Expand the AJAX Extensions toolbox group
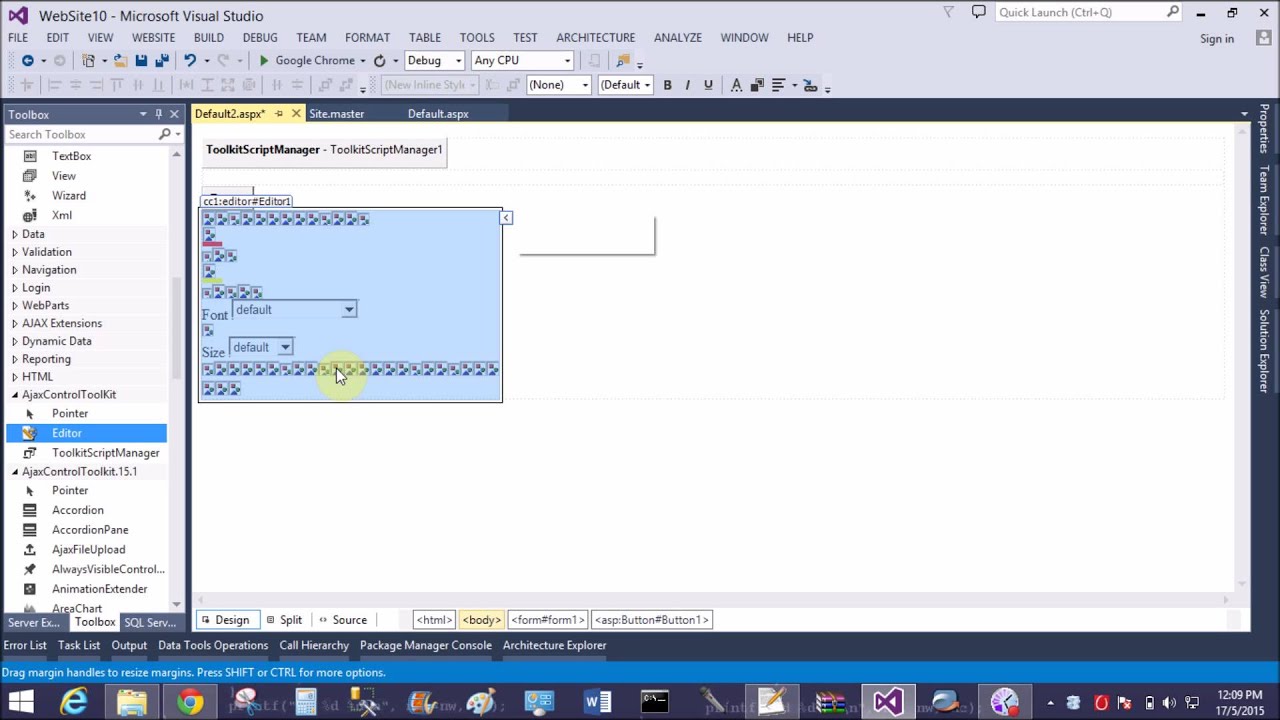1280x720 pixels. point(14,323)
